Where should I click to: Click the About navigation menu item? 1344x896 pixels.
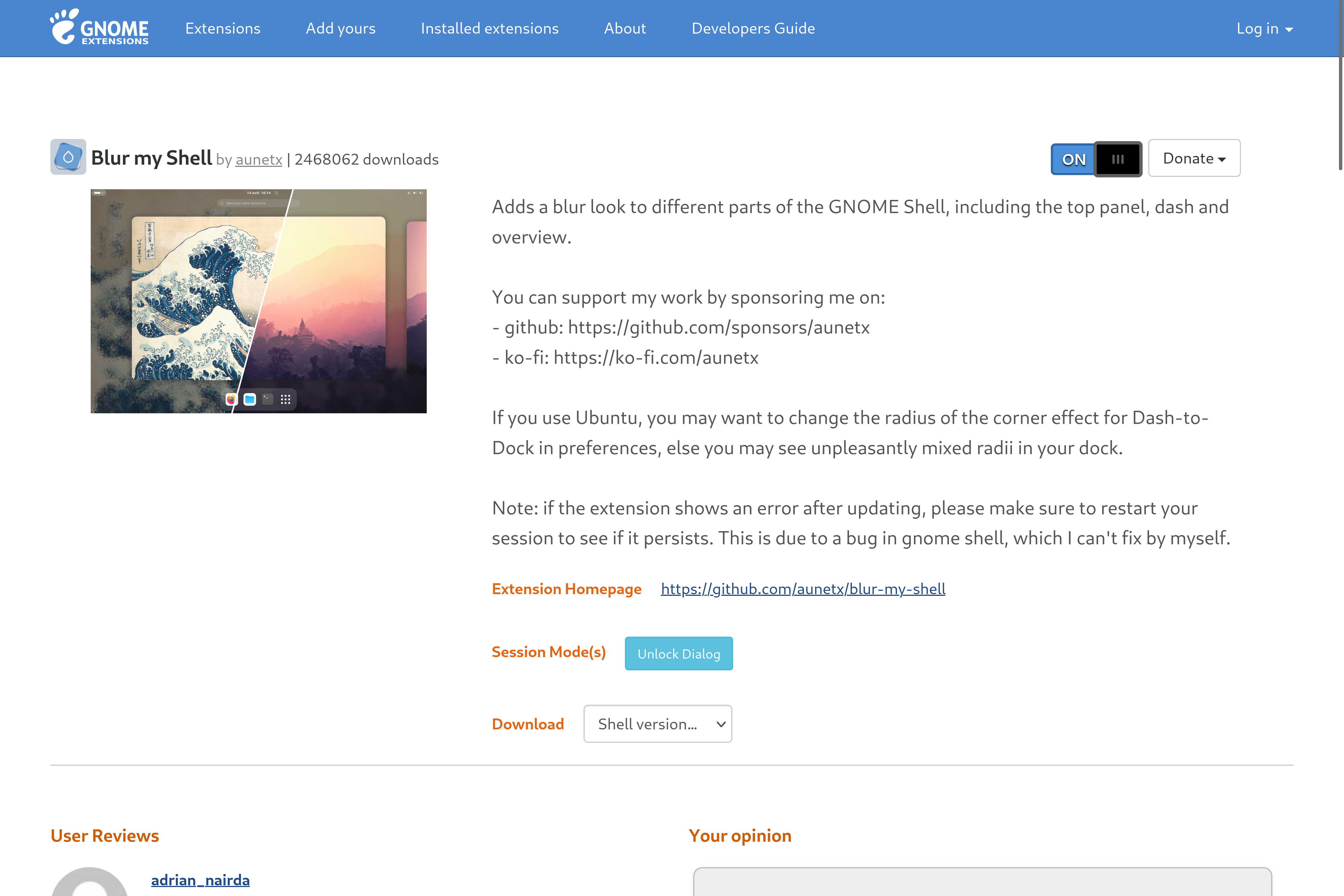click(624, 28)
